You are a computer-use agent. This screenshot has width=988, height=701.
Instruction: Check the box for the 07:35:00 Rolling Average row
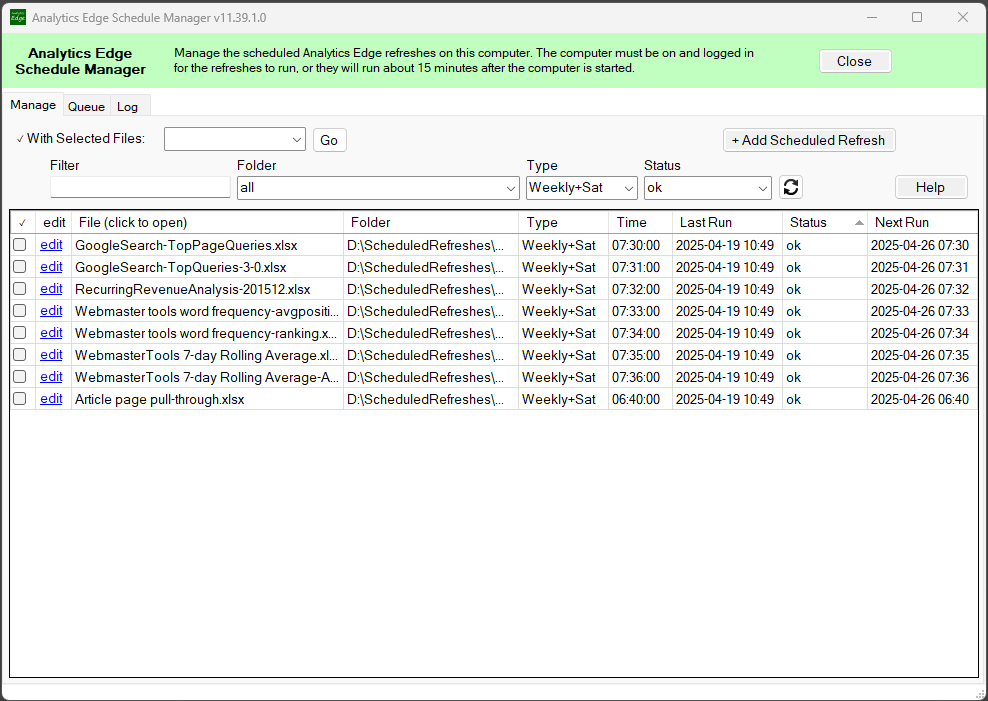(x=20, y=355)
